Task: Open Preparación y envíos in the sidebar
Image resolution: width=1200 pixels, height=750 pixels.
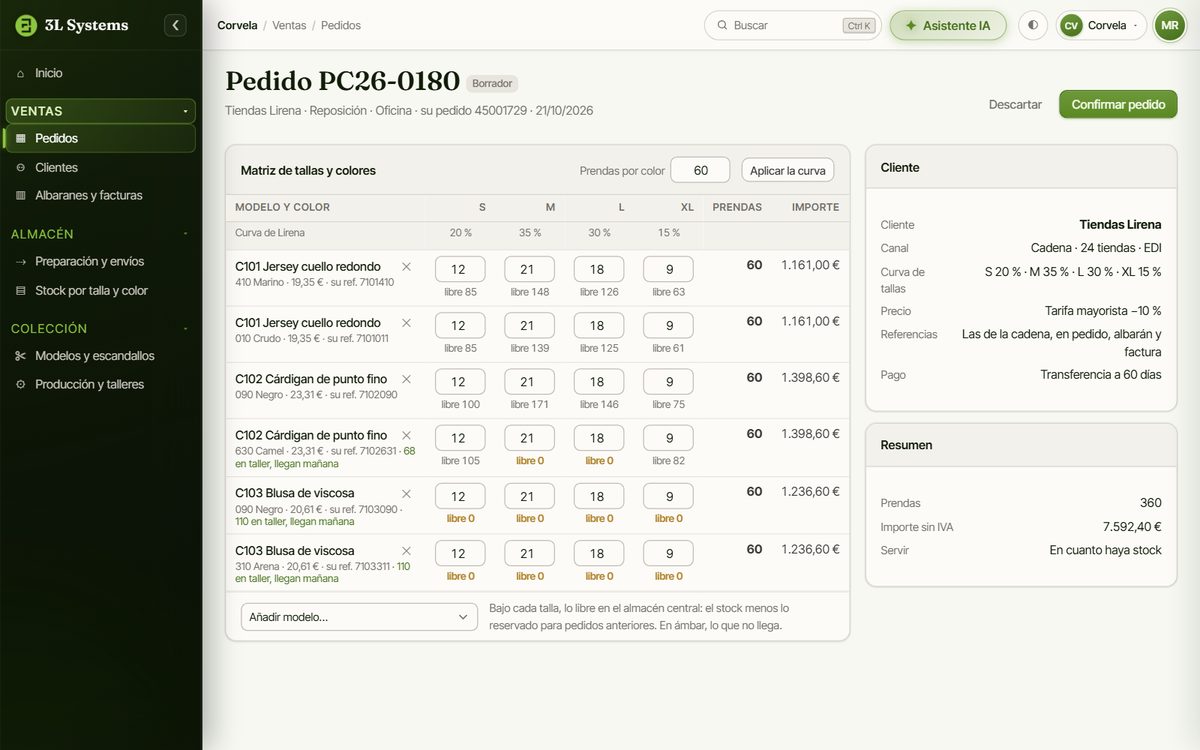Action: point(101,261)
